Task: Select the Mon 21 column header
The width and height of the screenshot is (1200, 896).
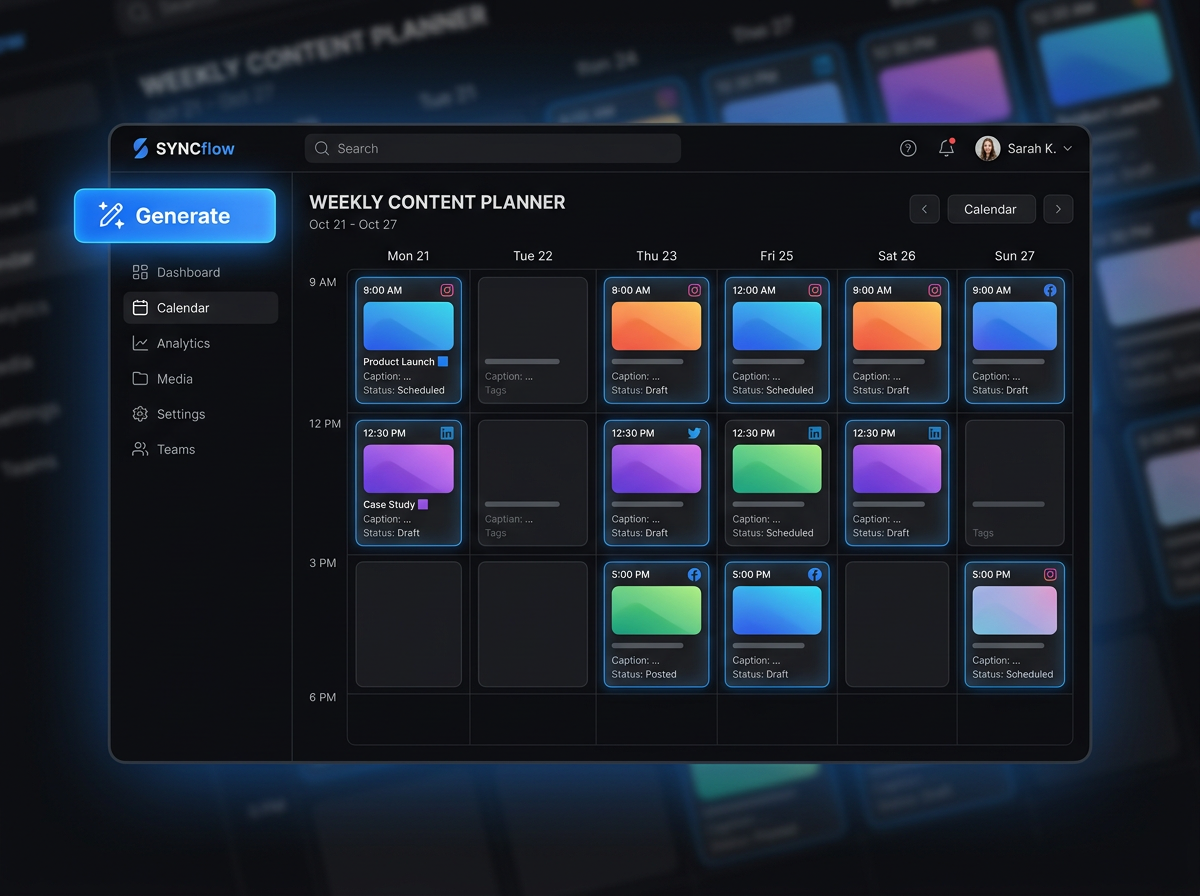Action: [x=408, y=256]
